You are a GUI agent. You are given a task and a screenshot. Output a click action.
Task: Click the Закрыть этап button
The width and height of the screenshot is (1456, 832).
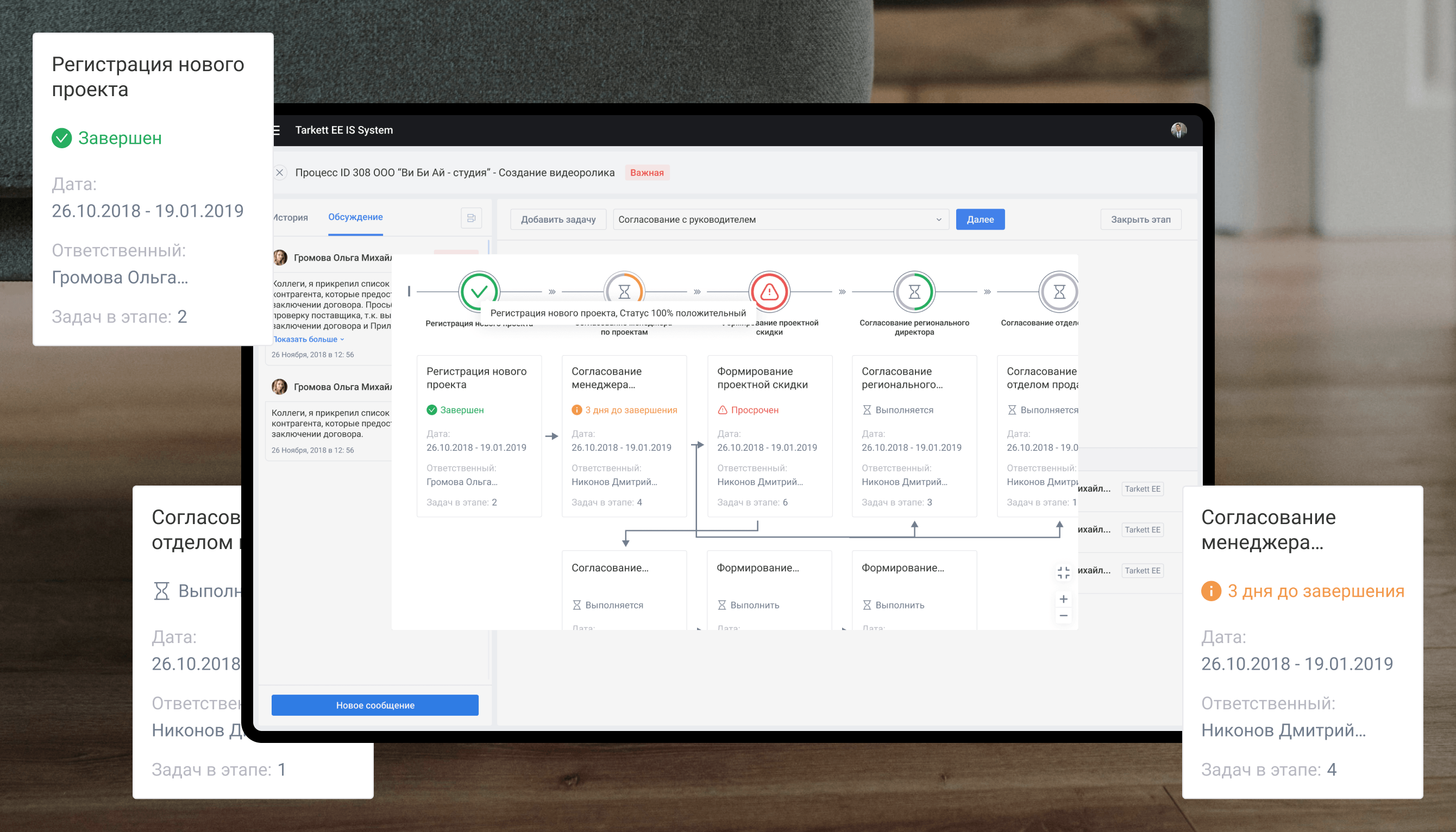[1140, 219]
